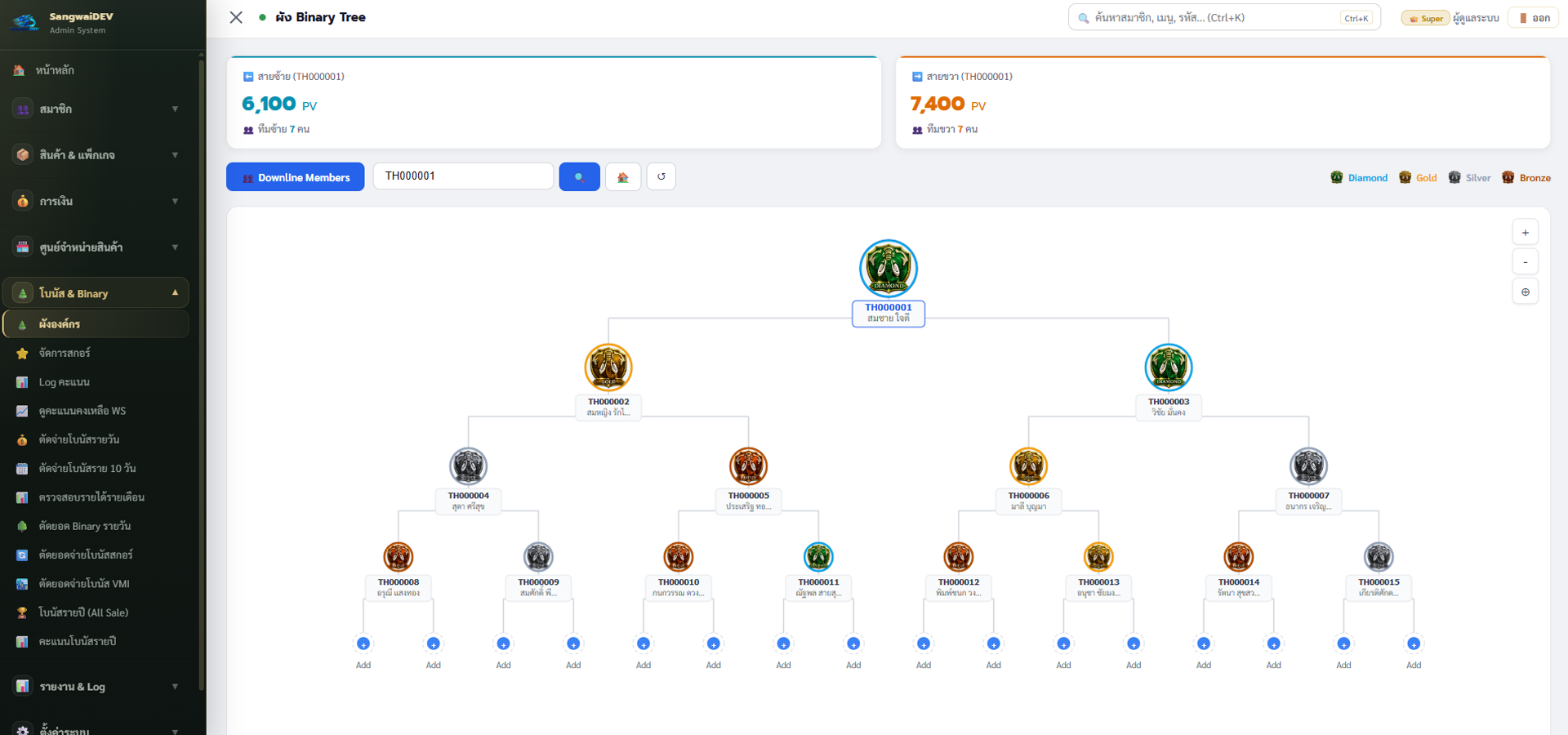Select the TH000007 Silver member avatar

tap(1309, 466)
